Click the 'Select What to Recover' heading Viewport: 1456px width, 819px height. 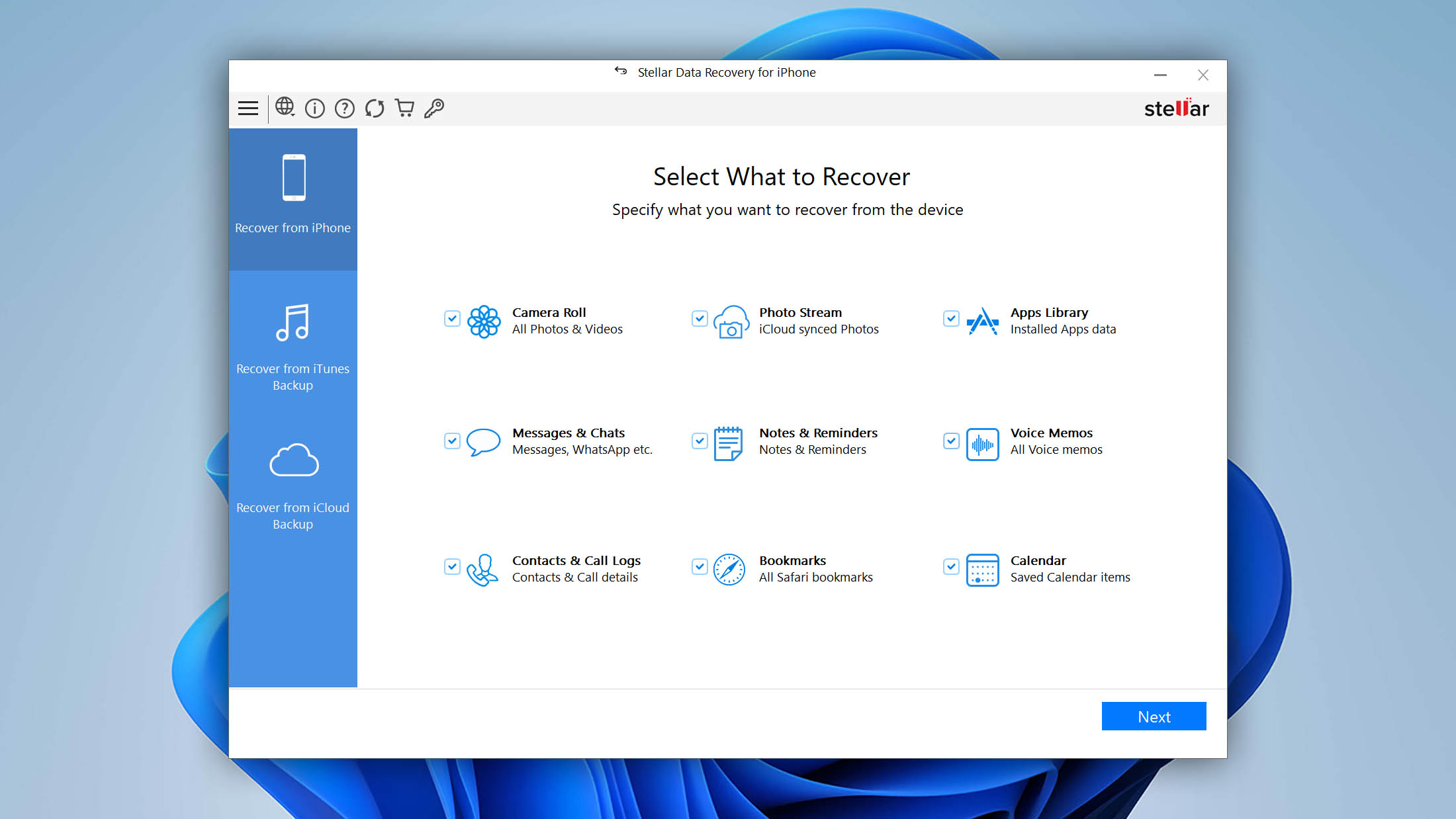click(x=782, y=177)
